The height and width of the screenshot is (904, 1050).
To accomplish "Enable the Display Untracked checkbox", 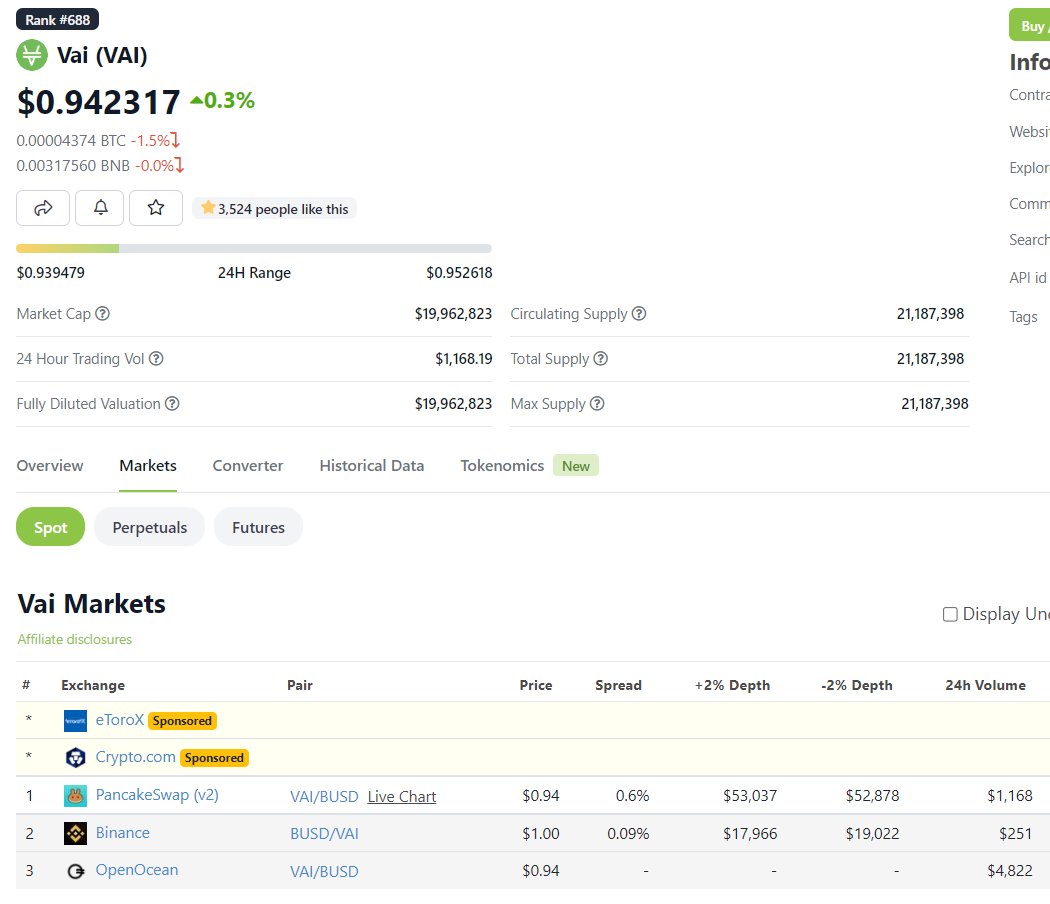I will [x=949, y=614].
